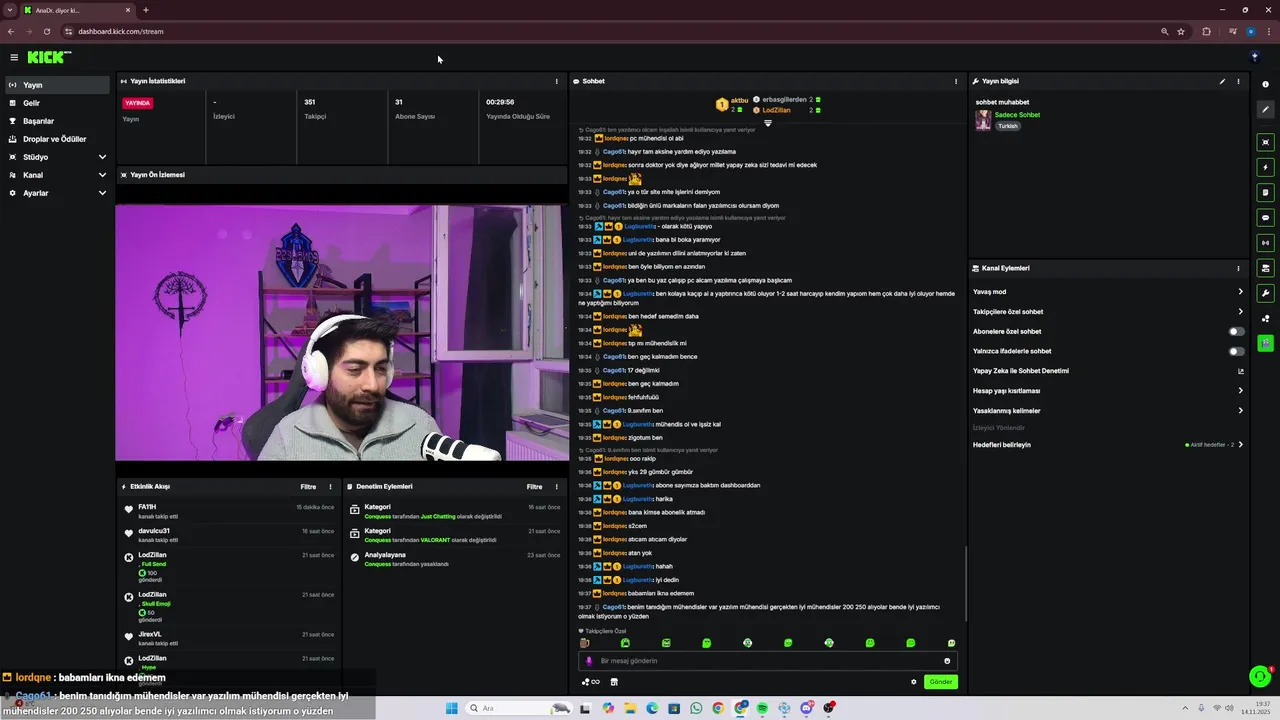Viewport: 1280px width, 720px height.
Task: Open Droplar ve Ödüller in sidebar
Action: click(56, 139)
